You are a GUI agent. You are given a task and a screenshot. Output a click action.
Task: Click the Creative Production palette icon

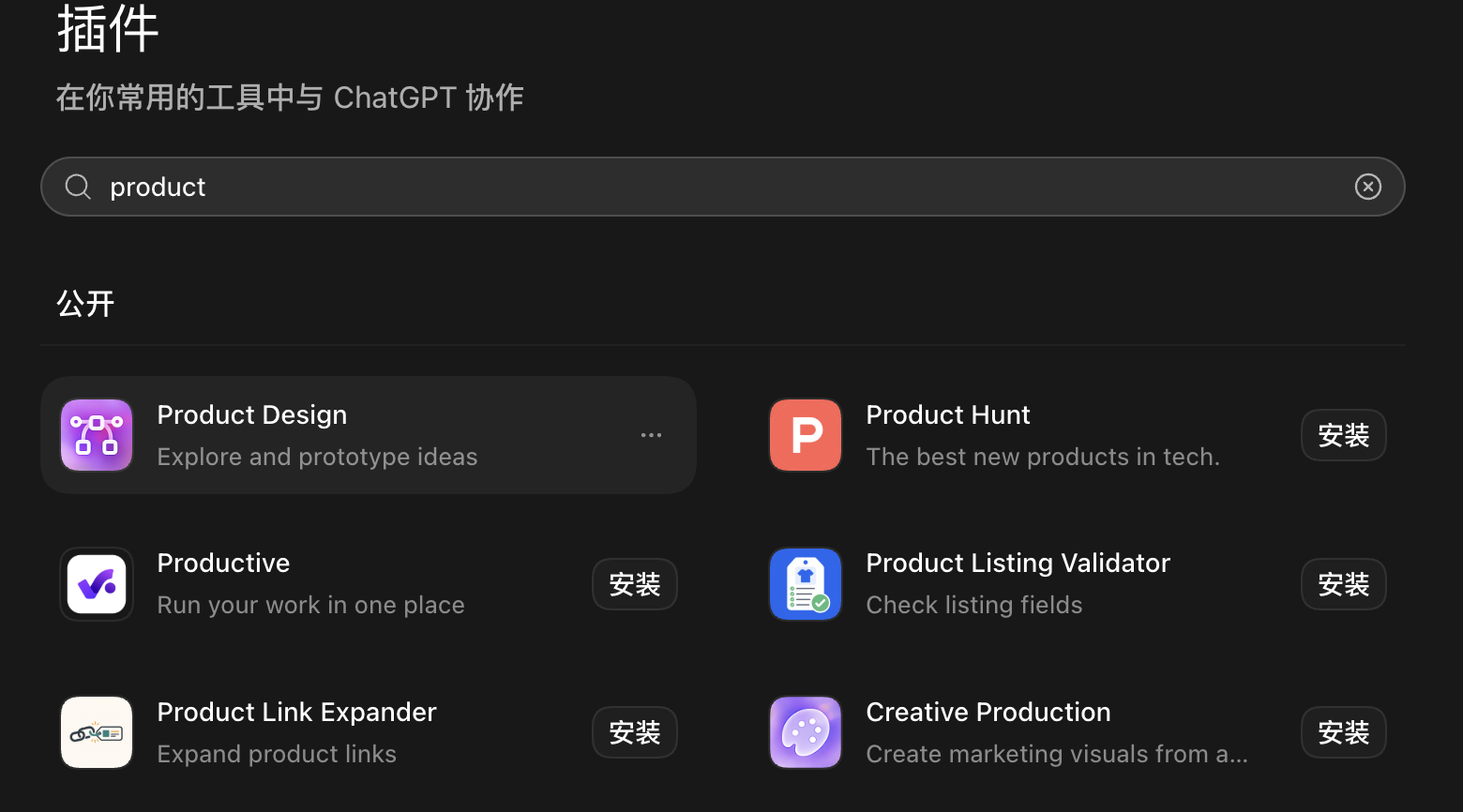[x=806, y=732]
